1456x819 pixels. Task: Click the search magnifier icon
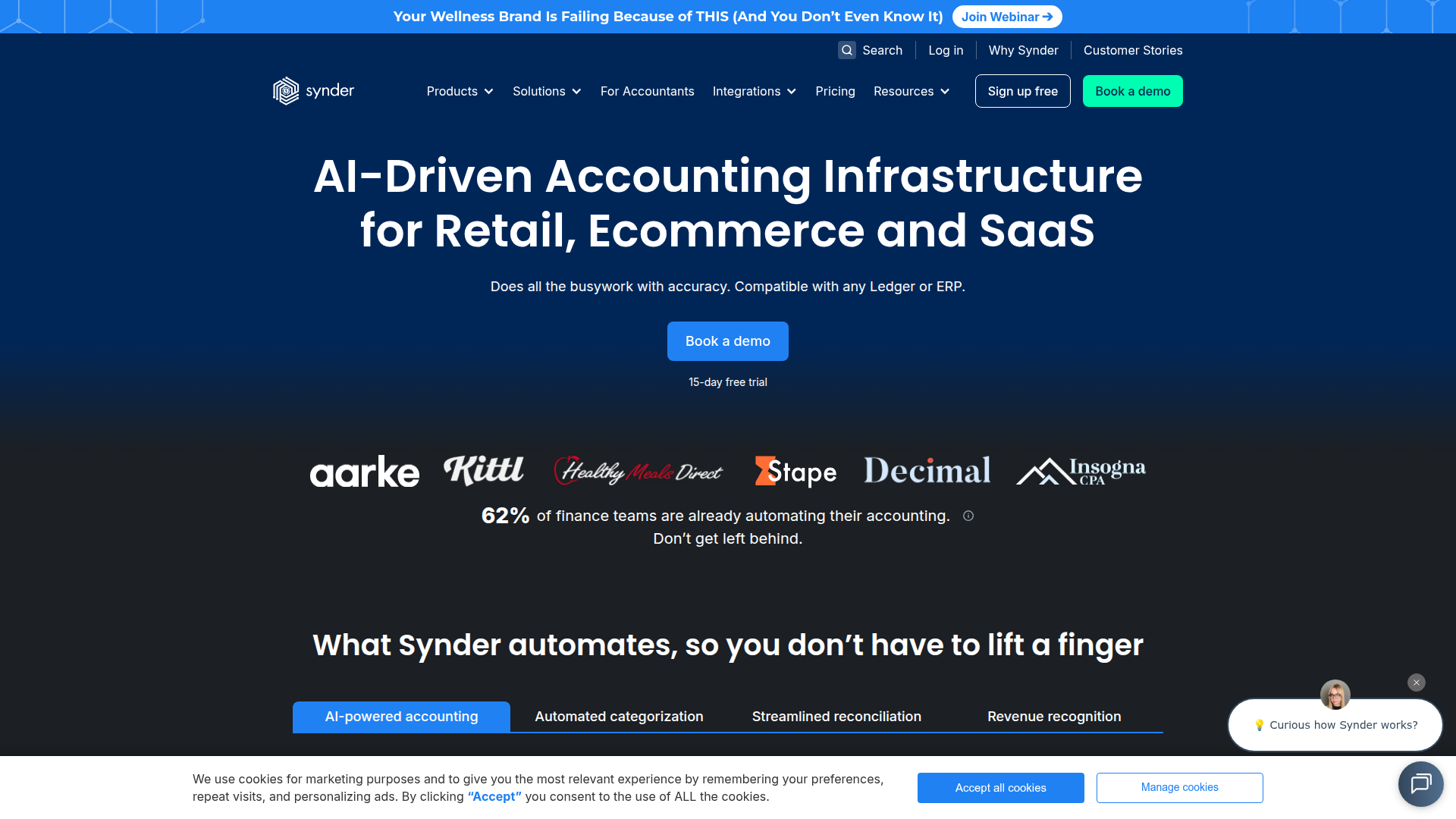pos(847,50)
